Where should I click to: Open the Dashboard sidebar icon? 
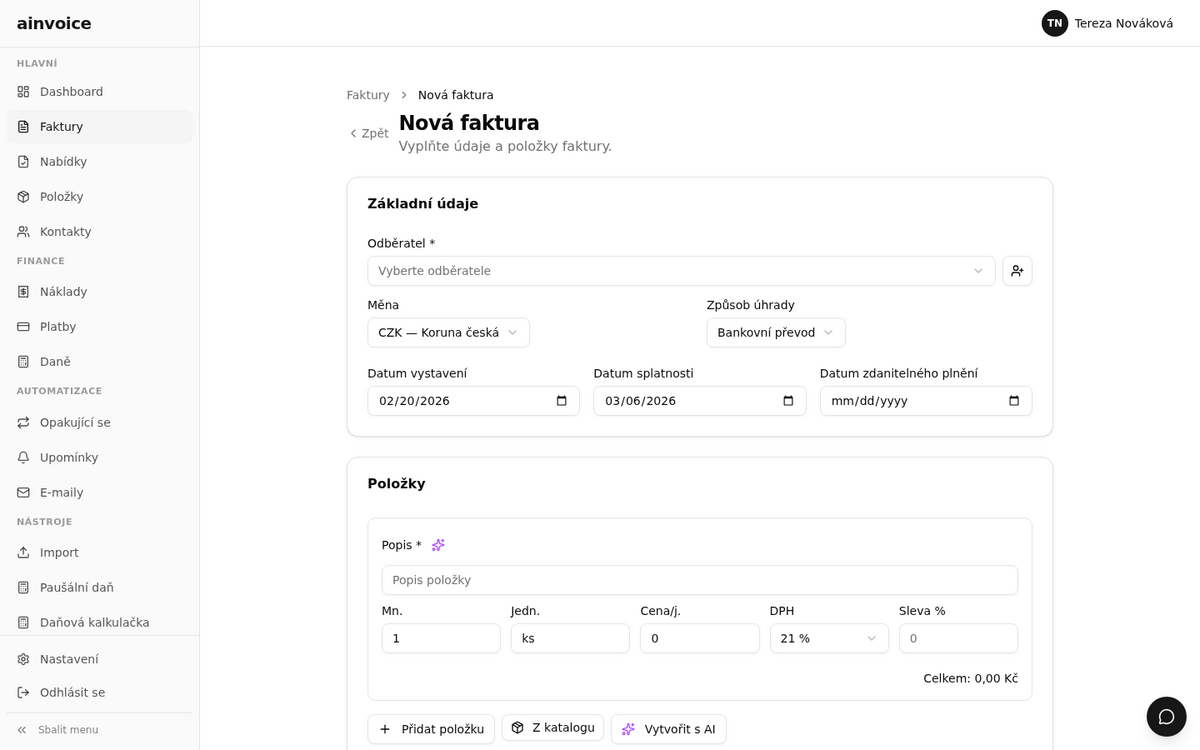coord(23,92)
